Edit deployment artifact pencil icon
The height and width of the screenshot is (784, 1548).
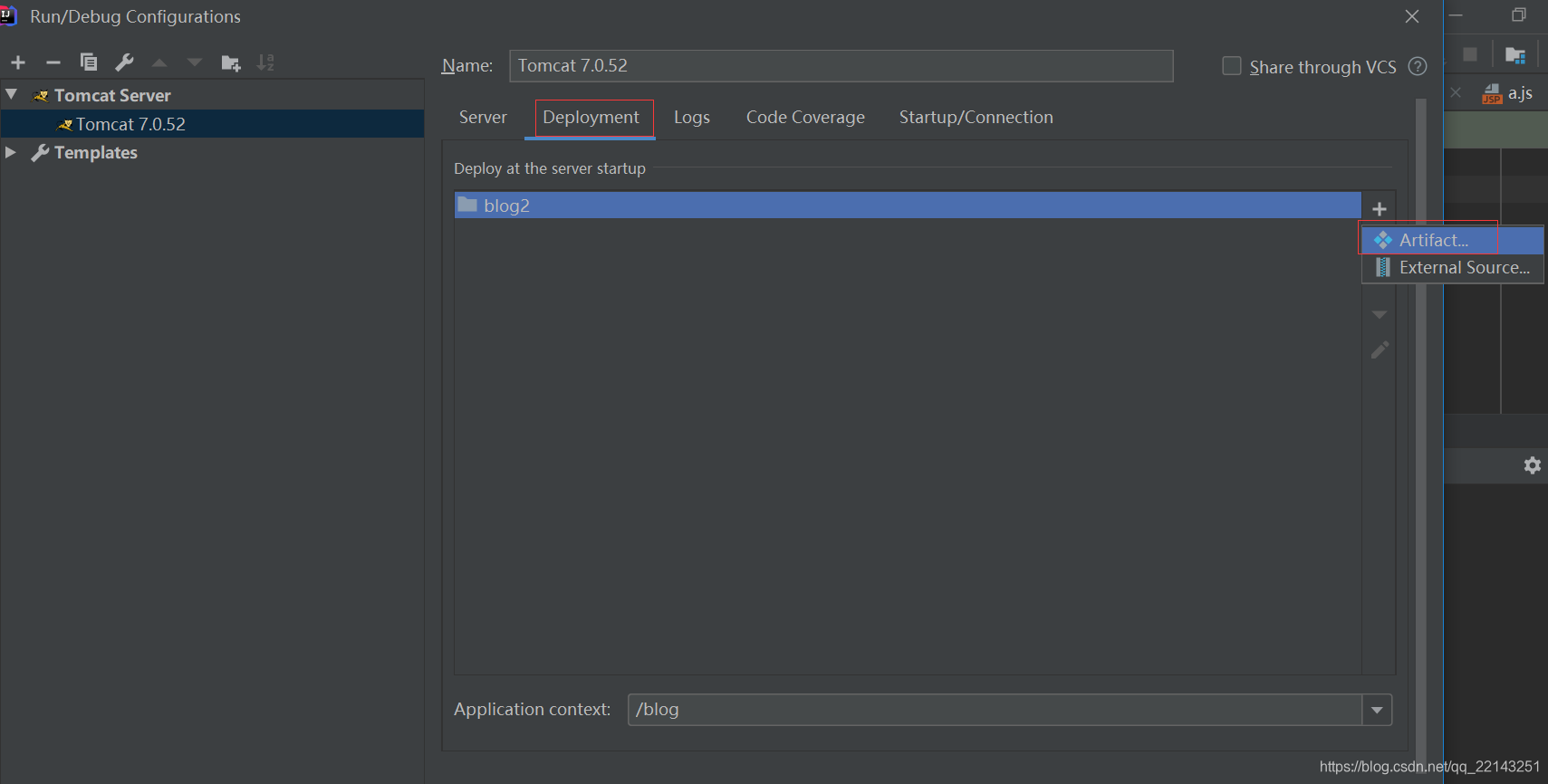pyautogui.click(x=1380, y=349)
